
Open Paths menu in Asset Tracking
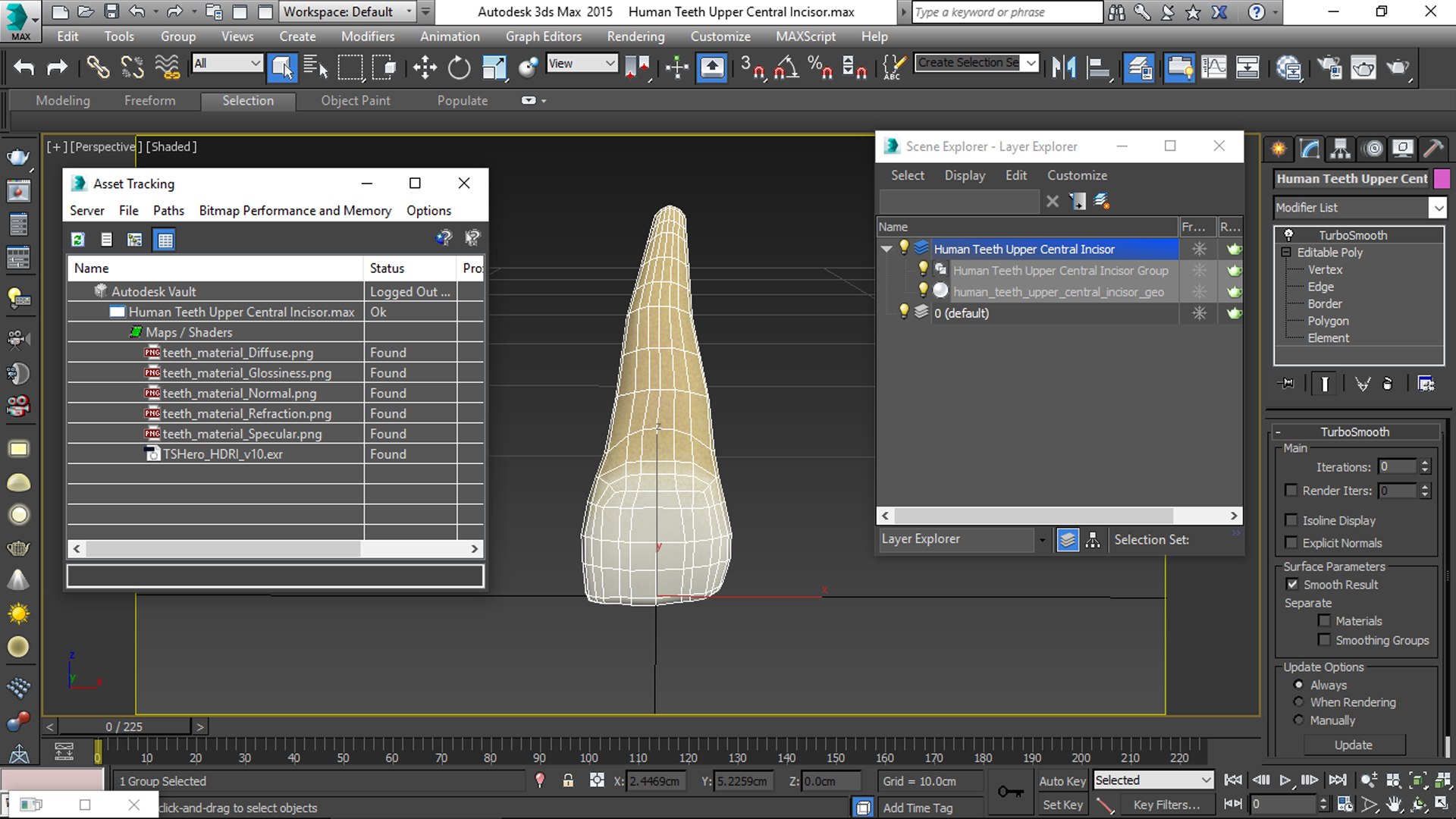168,211
